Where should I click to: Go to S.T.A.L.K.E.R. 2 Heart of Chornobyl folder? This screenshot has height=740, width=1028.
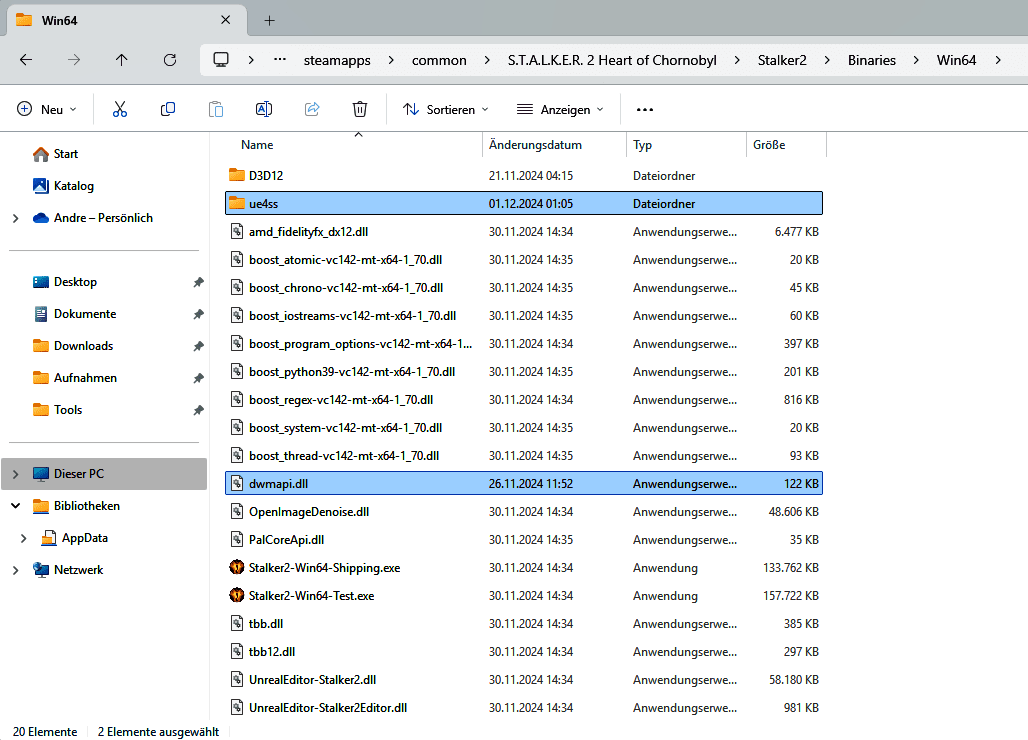(x=612, y=60)
